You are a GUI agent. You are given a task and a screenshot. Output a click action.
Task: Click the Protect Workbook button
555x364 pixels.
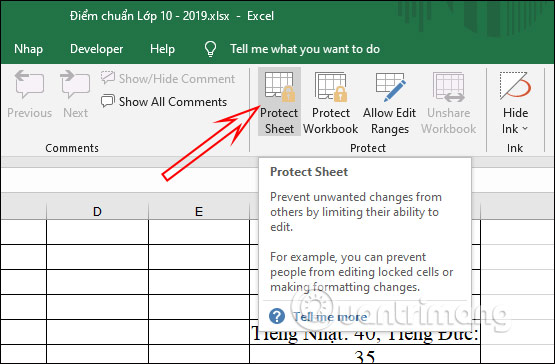(331, 102)
